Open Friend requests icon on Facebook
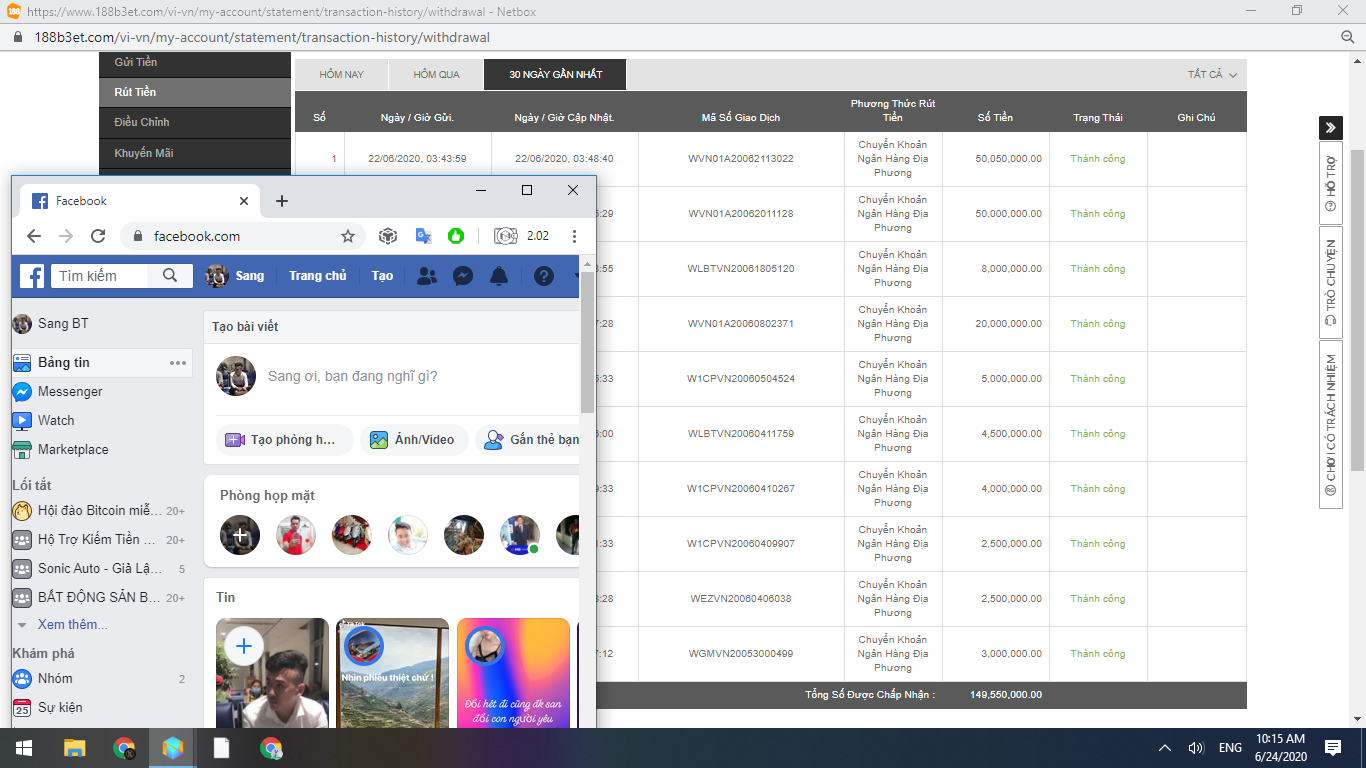The width and height of the screenshot is (1366, 768). (427, 276)
